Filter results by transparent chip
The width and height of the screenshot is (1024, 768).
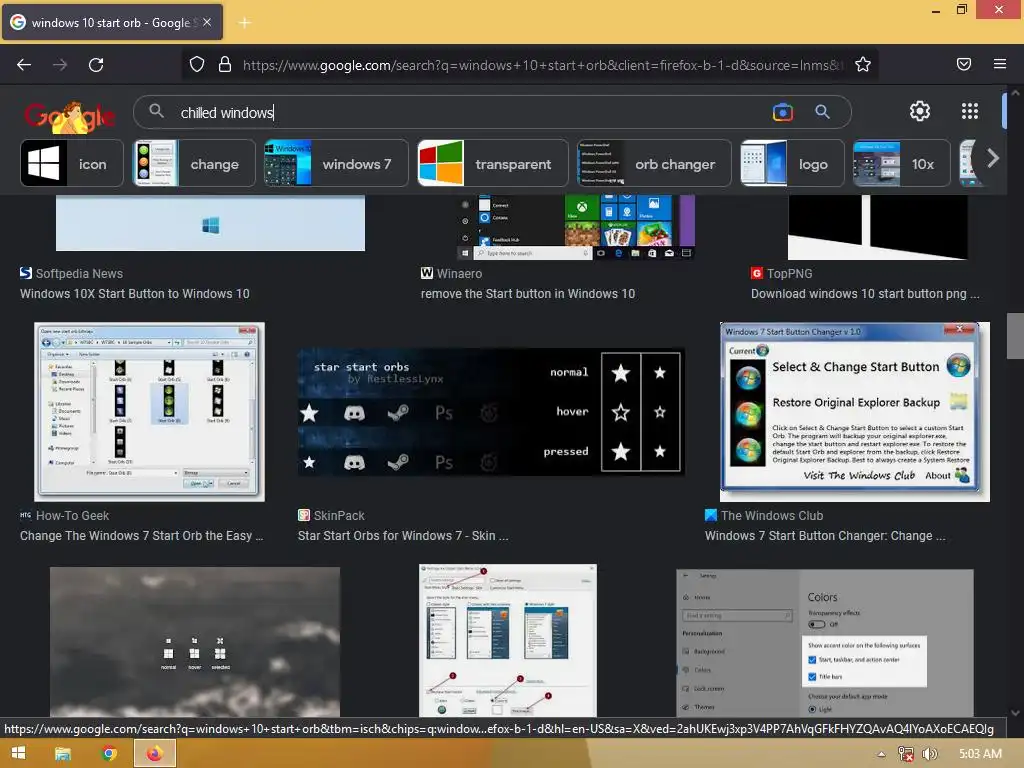click(x=492, y=163)
